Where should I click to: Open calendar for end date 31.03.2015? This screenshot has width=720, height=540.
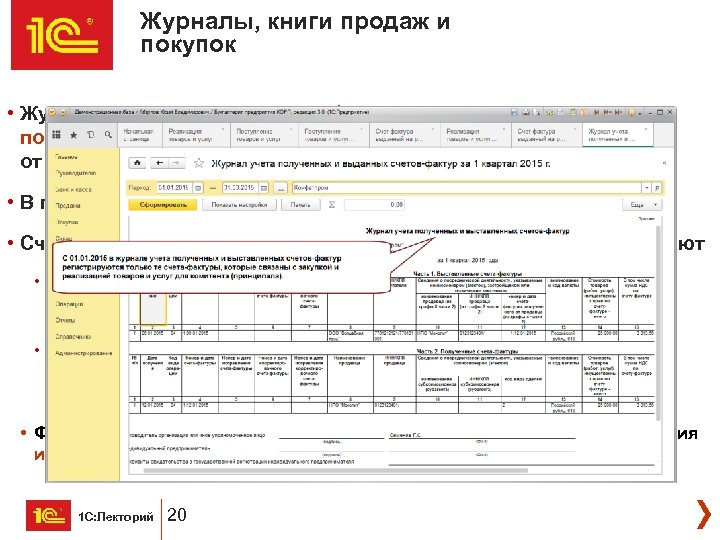(x=264, y=188)
